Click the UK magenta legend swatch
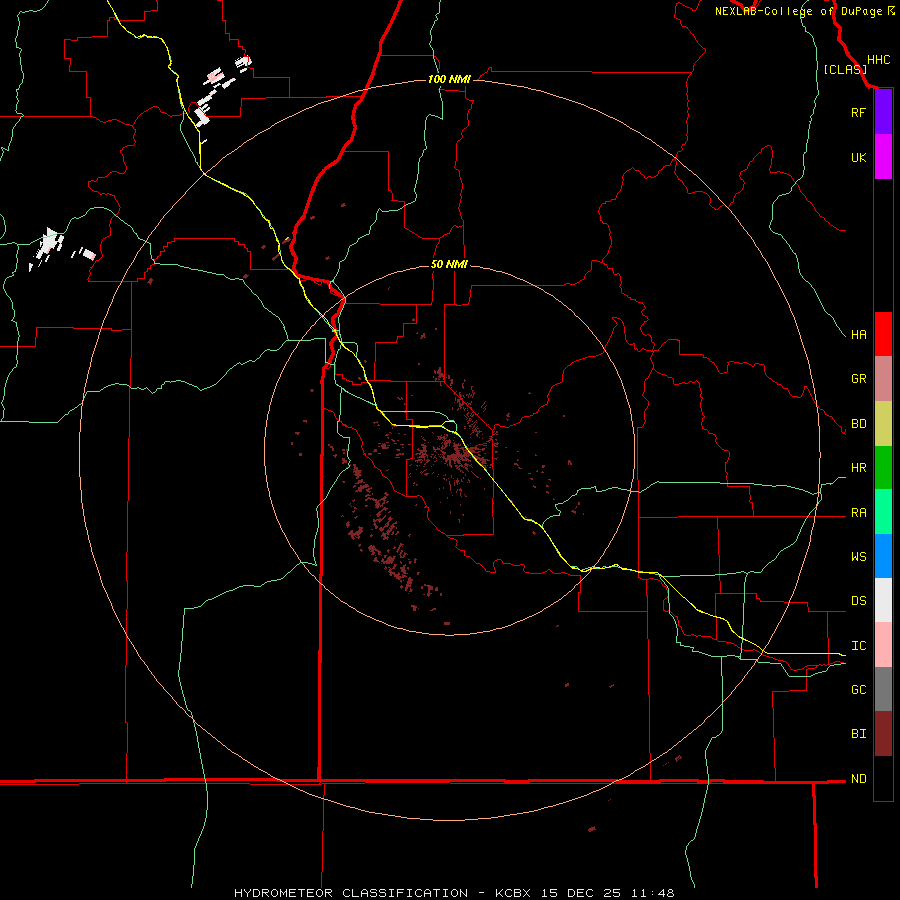This screenshot has width=900, height=900. (883, 157)
